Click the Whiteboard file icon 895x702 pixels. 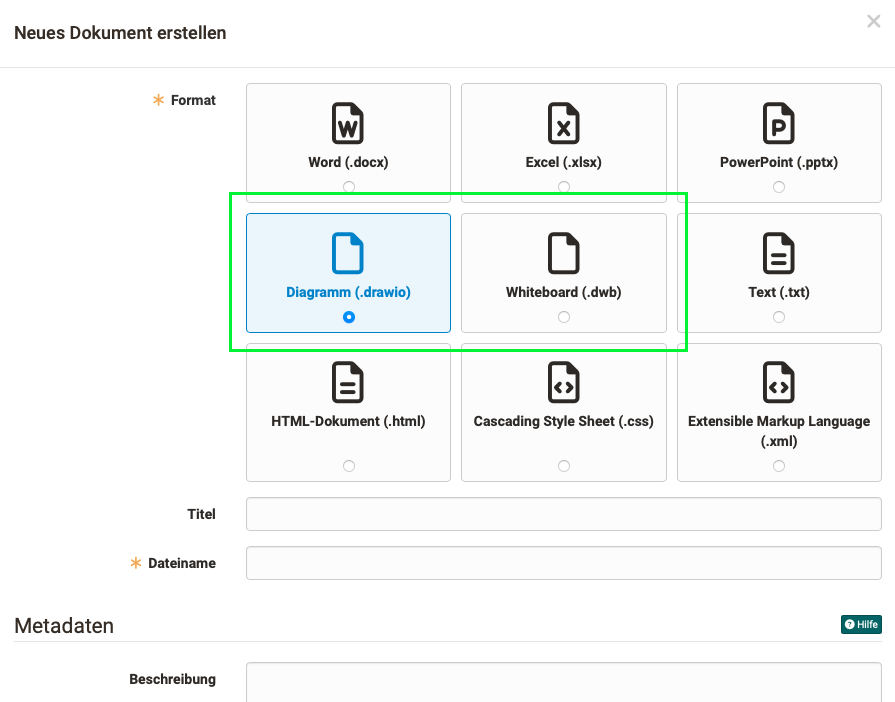point(563,253)
